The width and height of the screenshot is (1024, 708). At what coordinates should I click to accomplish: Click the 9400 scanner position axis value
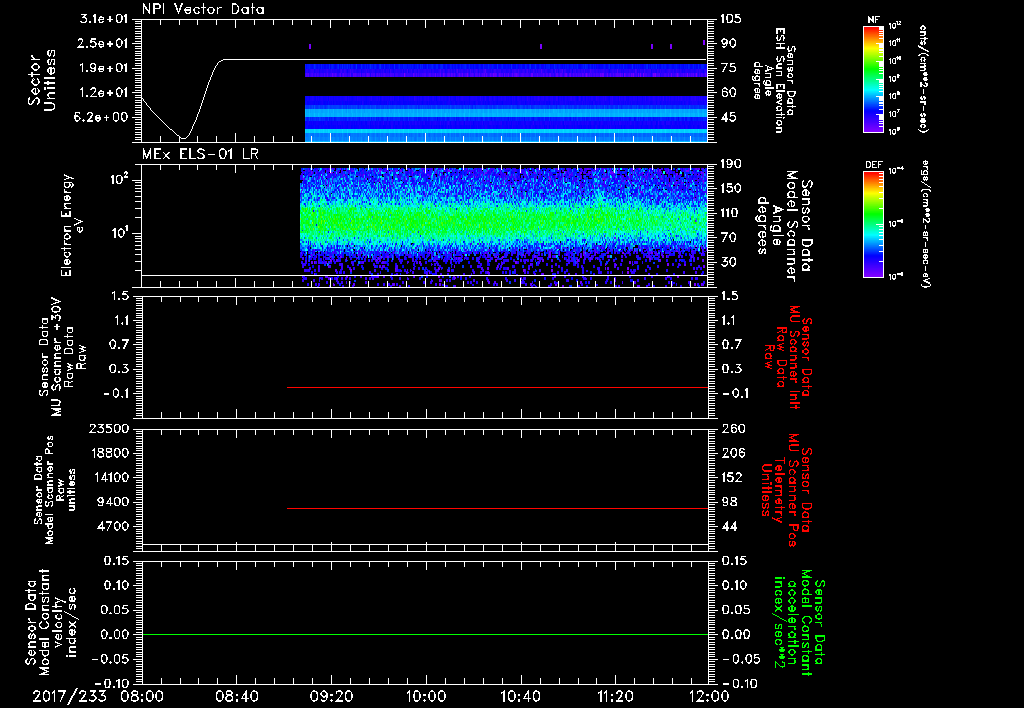coord(113,502)
